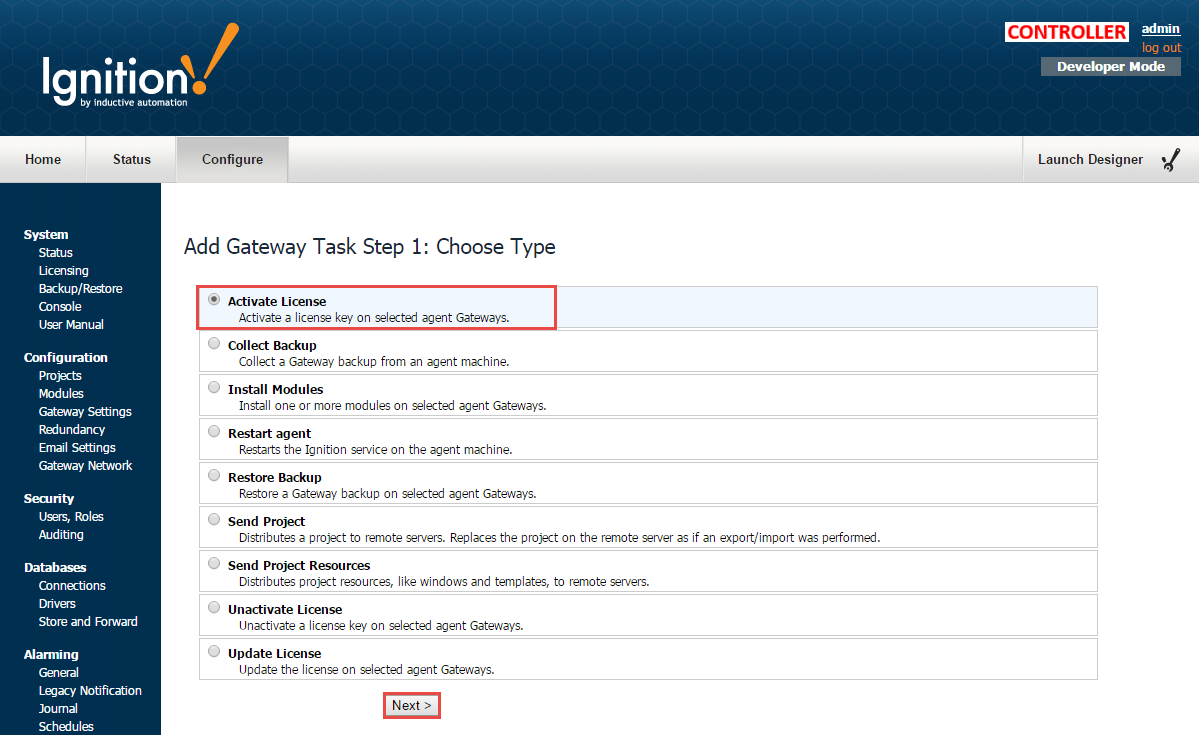
Task: Open the Console sidebar link
Action: pos(60,307)
